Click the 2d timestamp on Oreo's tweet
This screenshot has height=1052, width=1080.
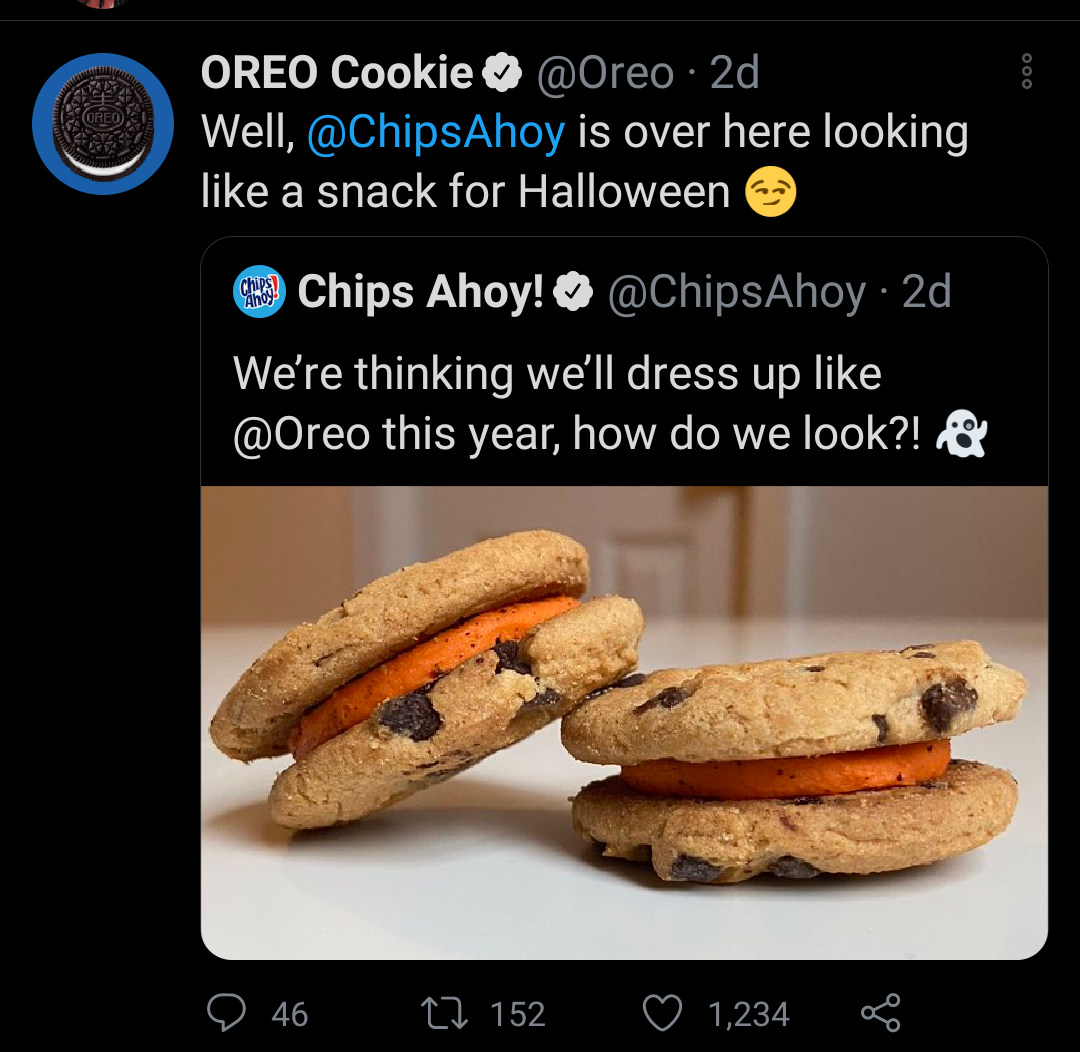[732, 72]
